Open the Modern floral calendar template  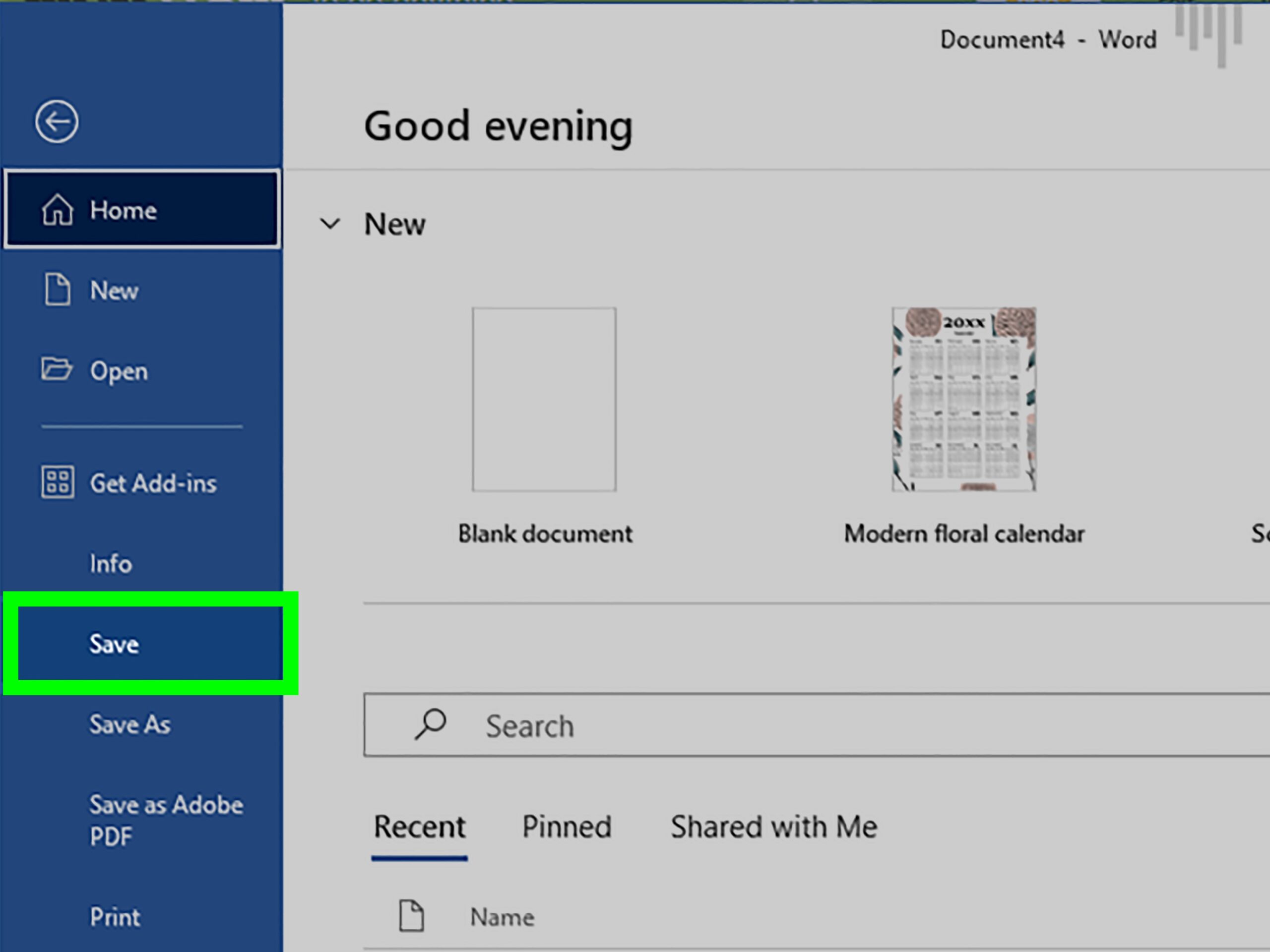point(963,399)
